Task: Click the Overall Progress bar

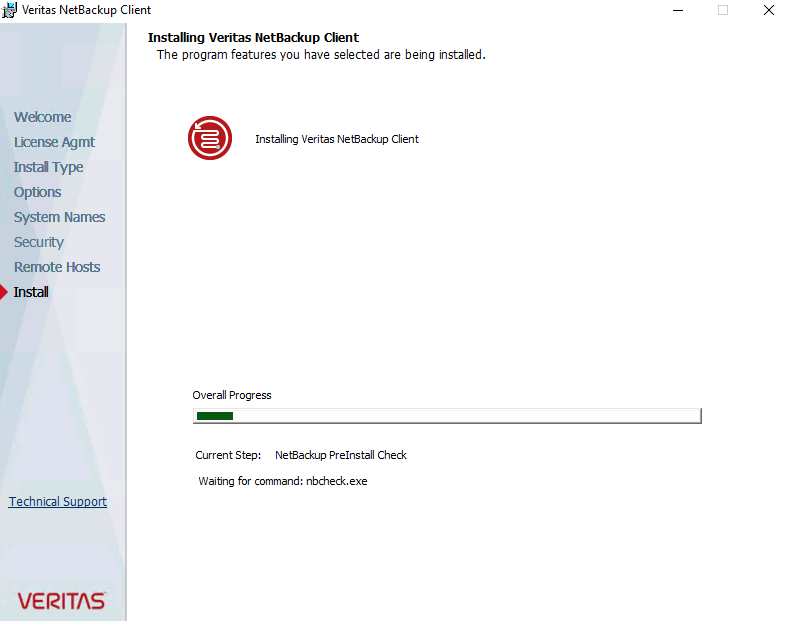Action: pyautogui.click(x=446, y=416)
